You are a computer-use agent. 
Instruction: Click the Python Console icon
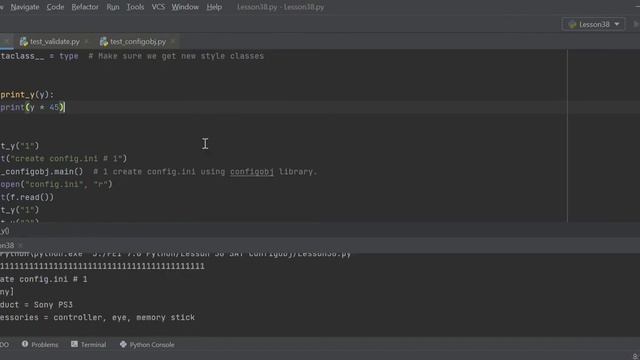coord(123,344)
